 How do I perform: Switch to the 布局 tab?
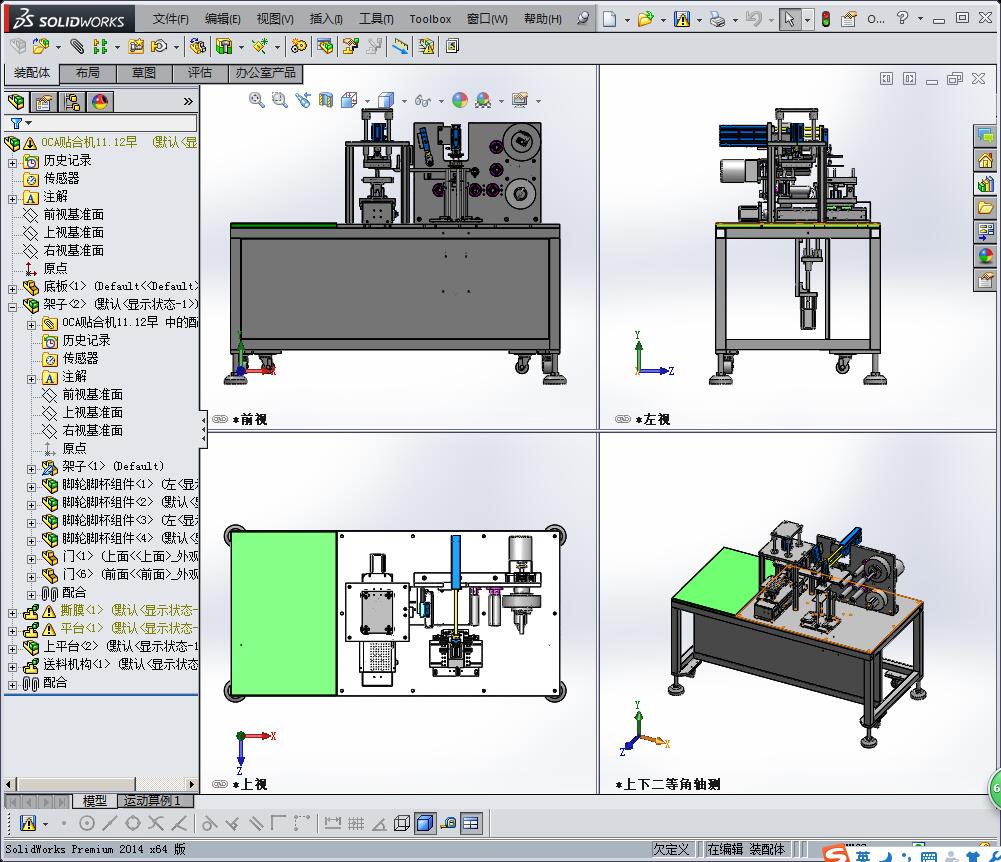[87, 73]
